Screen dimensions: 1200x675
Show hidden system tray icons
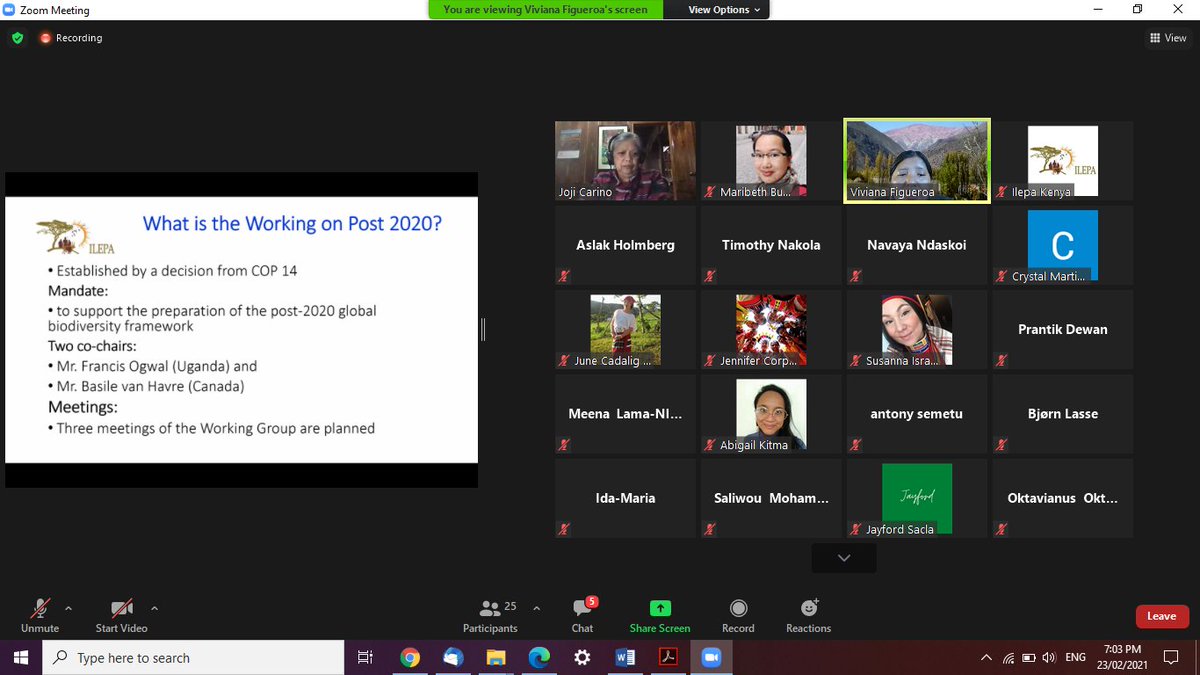[x=987, y=657]
